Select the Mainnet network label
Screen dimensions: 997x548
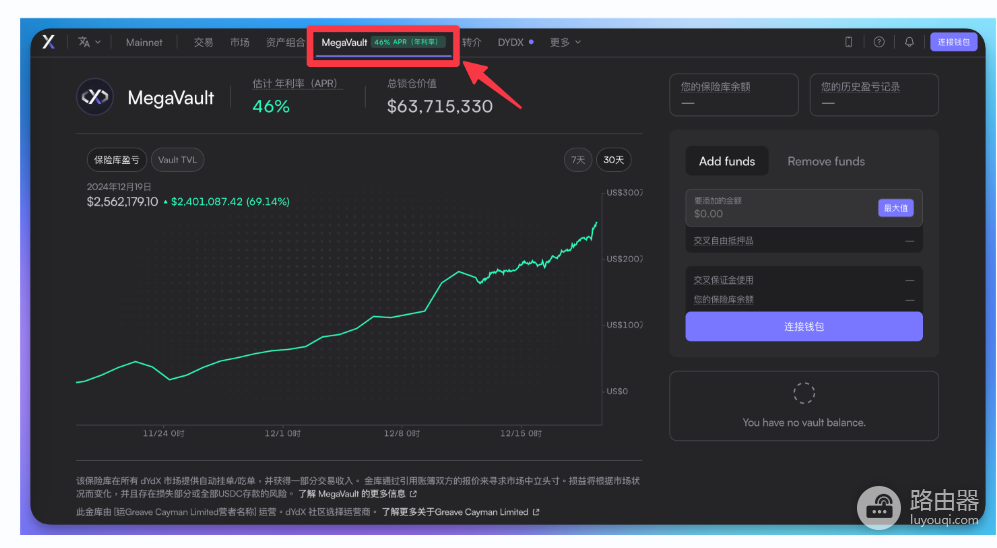[x=144, y=43]
